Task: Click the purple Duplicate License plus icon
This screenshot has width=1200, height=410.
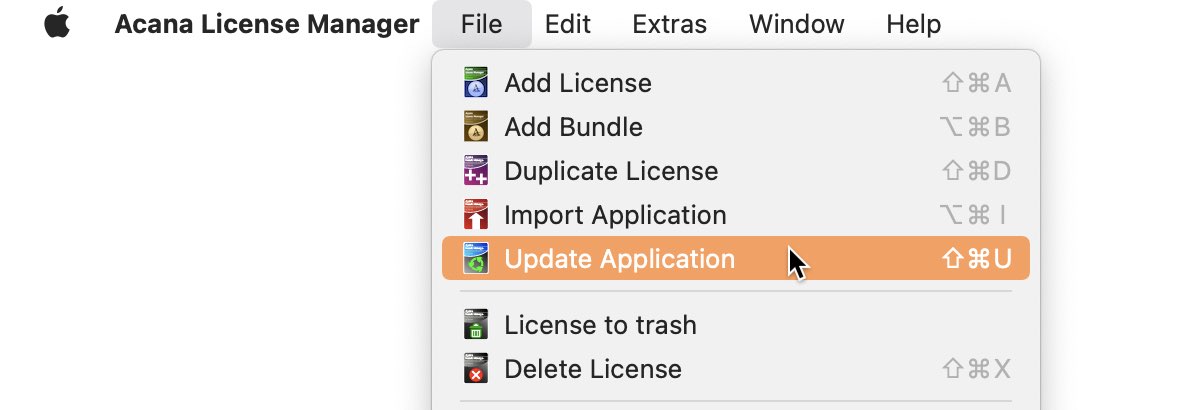Action: (476, 171)
